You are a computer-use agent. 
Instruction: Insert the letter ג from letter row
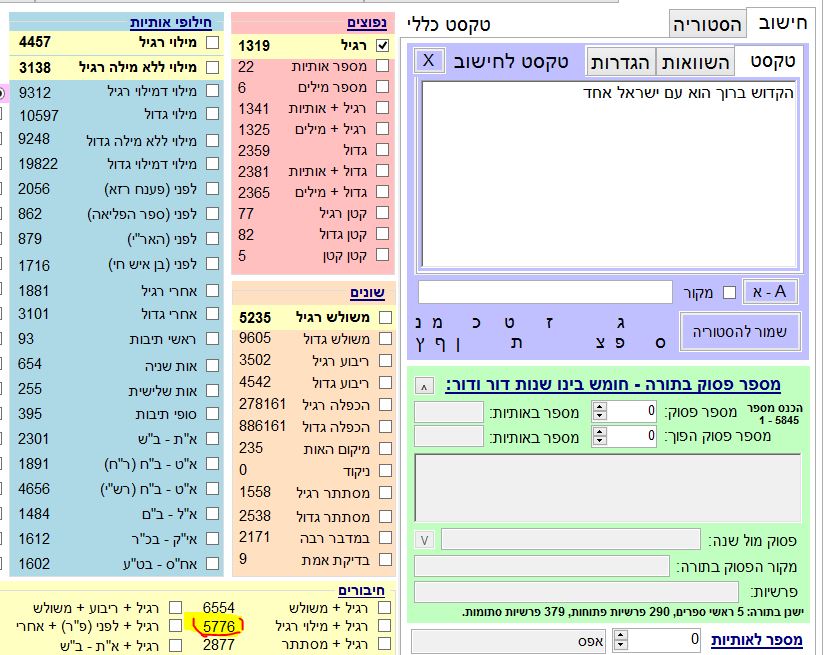622,321
